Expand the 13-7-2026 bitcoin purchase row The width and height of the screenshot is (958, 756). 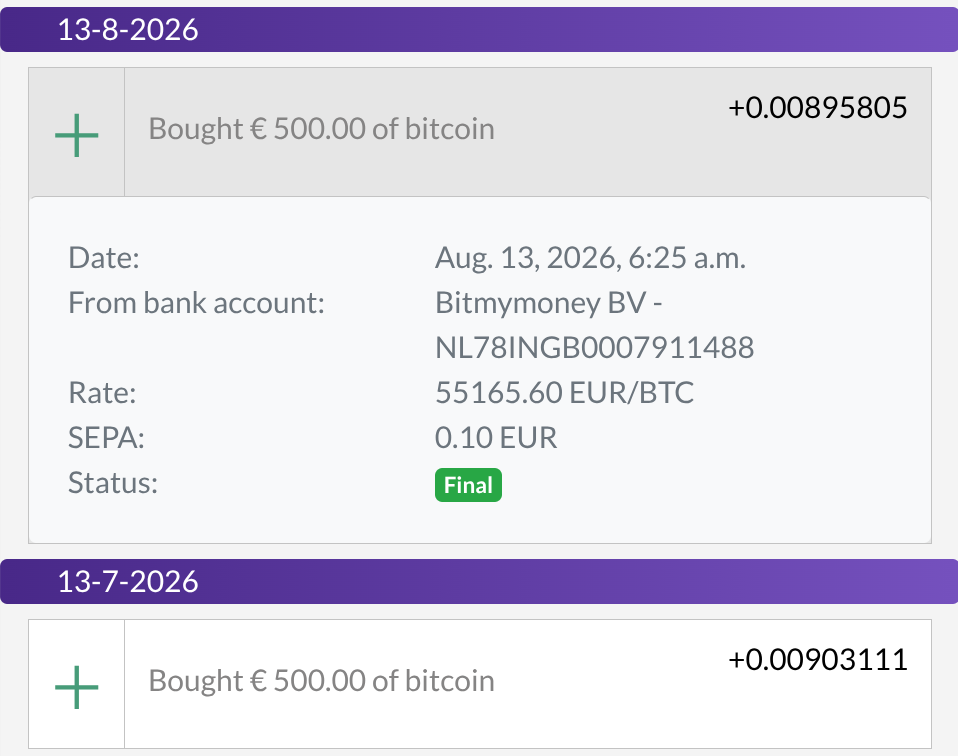[x=480, y=684]
